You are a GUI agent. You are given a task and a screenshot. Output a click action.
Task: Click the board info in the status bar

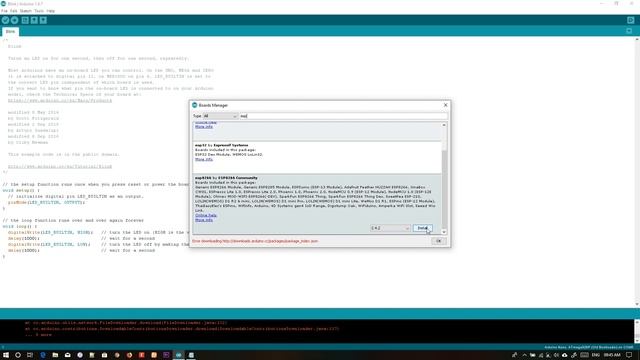tap(589, 347)
